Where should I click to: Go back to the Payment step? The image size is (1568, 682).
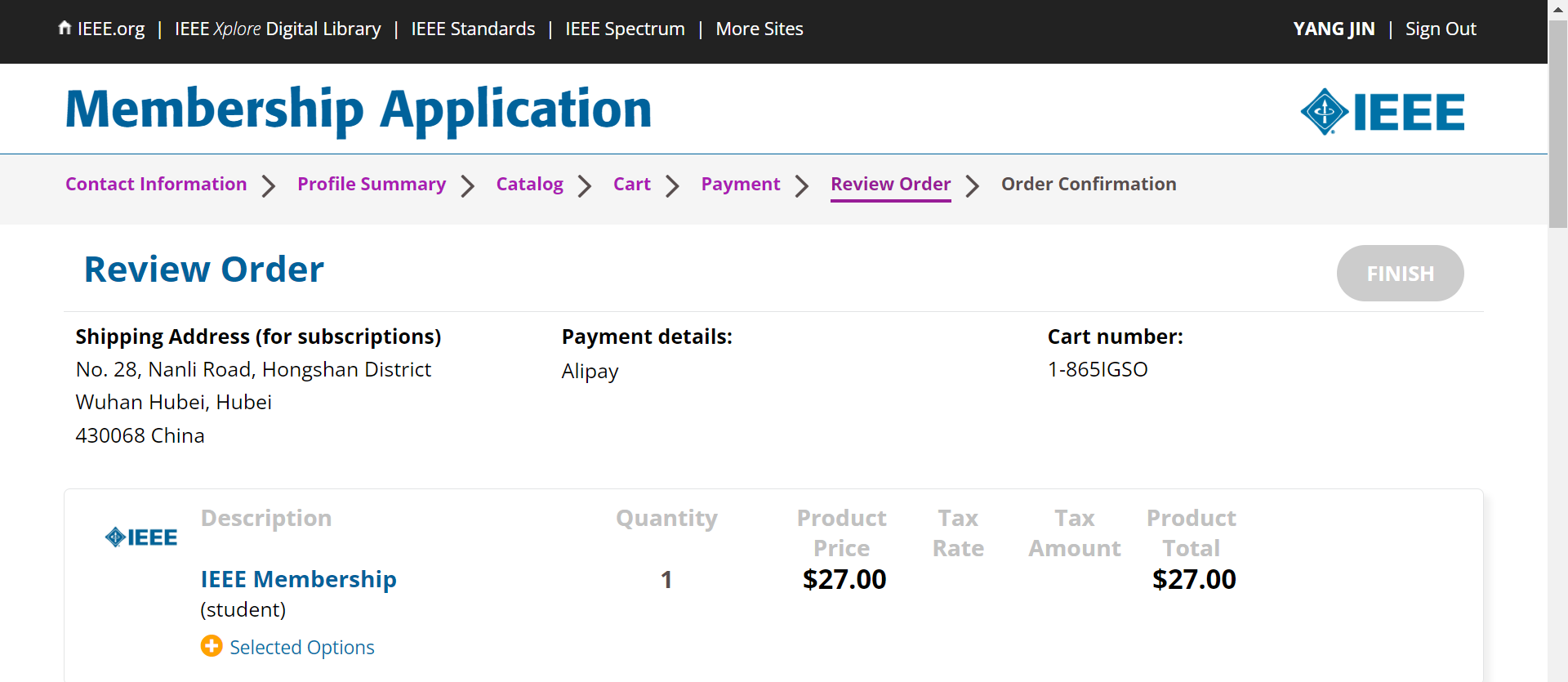tap(741, 184)
